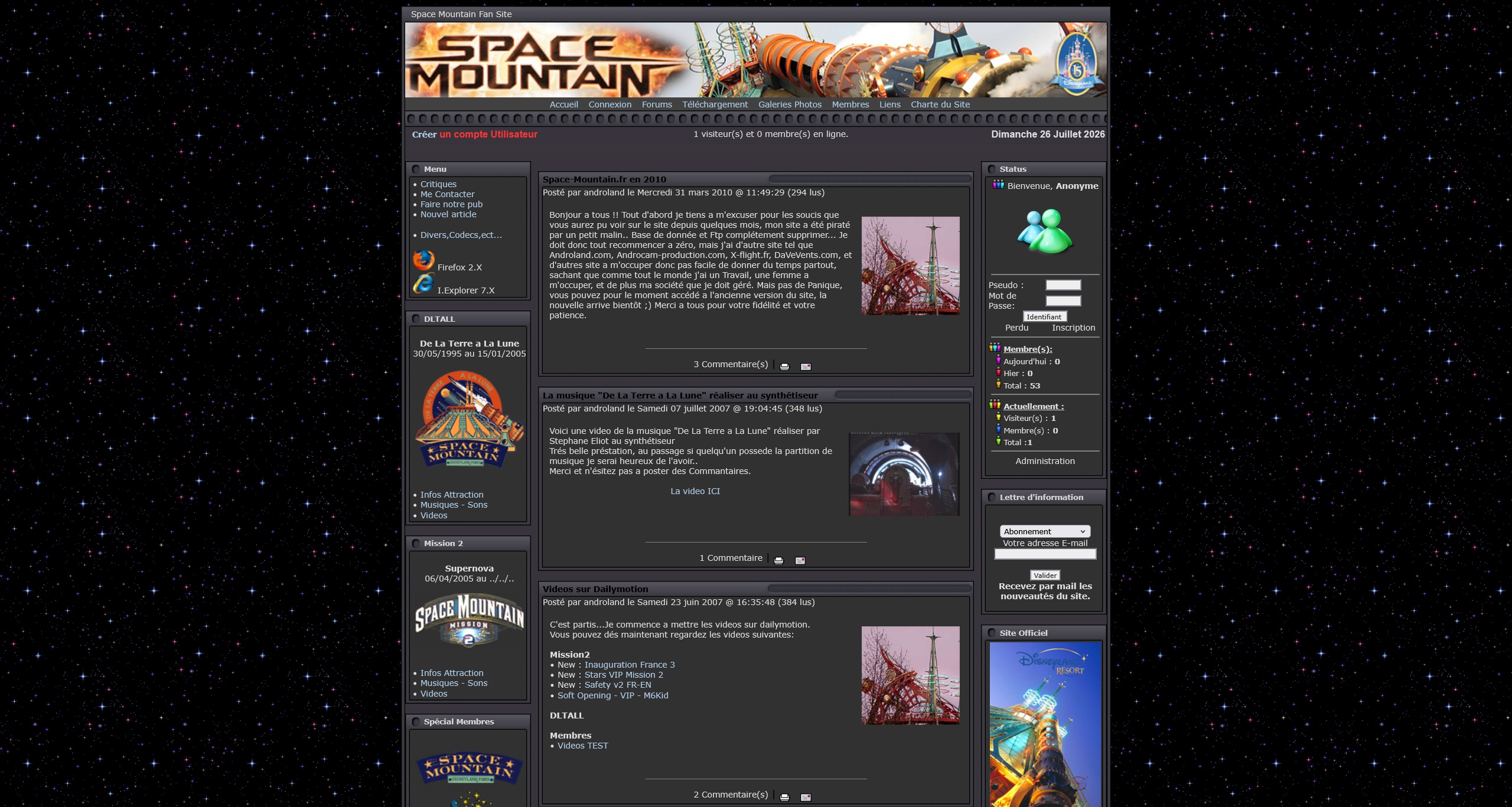Screen dimensions: 1512x807
Task: Click the Space Mountain Mission 2 logo
Action: pyautogui.click(x=470, y=619)
